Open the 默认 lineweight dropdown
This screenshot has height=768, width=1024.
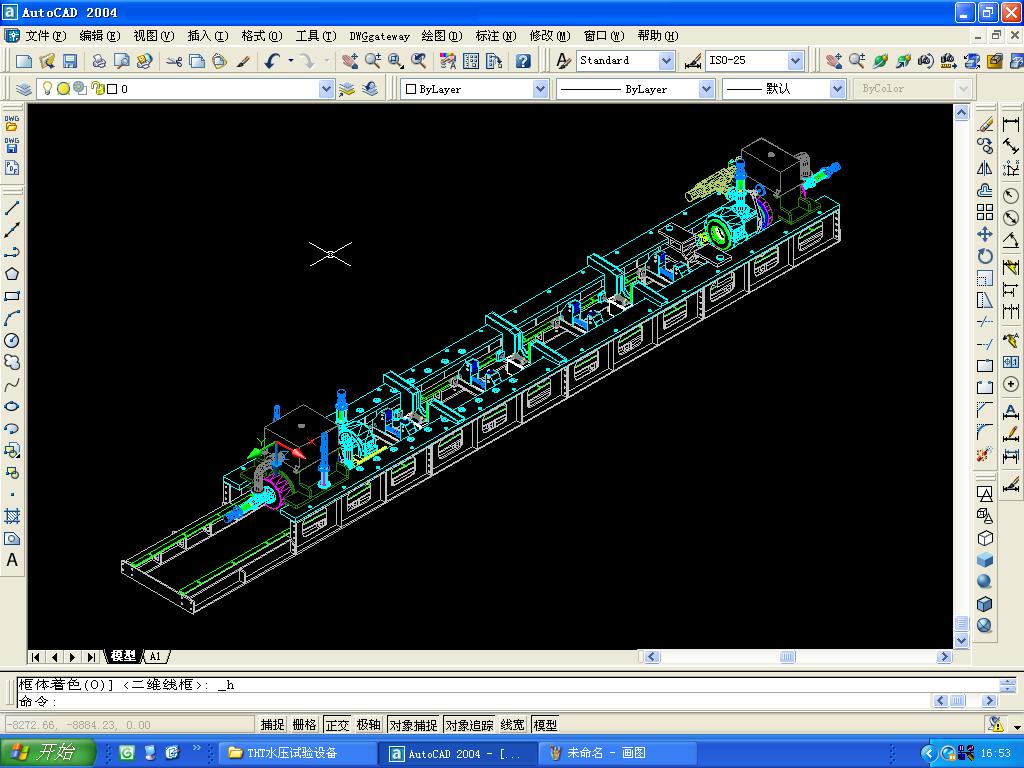837,89
